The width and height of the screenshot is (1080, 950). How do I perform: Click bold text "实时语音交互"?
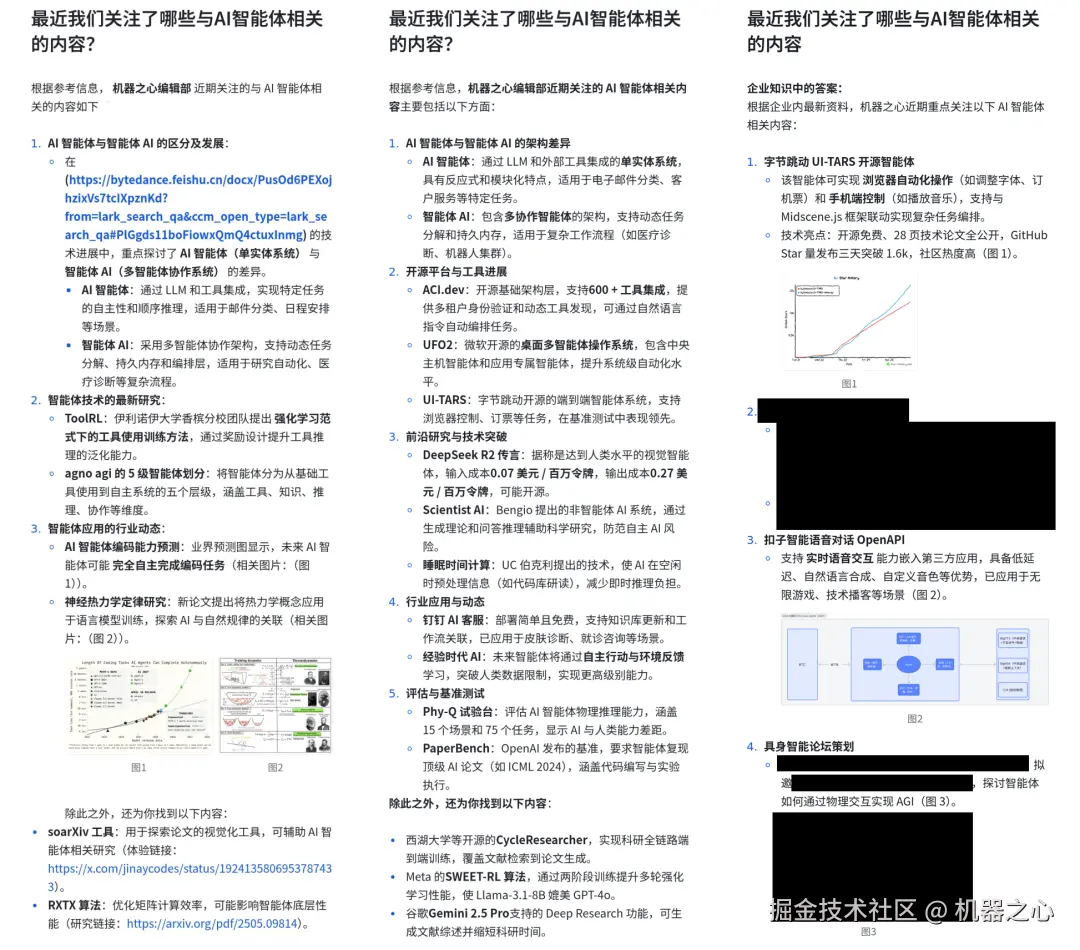click(839, 559)
